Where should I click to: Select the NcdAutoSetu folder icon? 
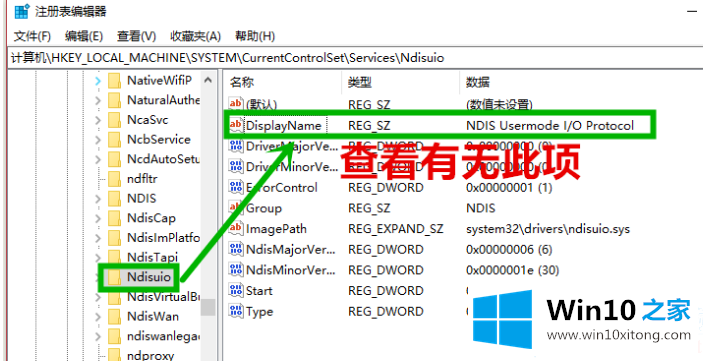click(115, 159)
